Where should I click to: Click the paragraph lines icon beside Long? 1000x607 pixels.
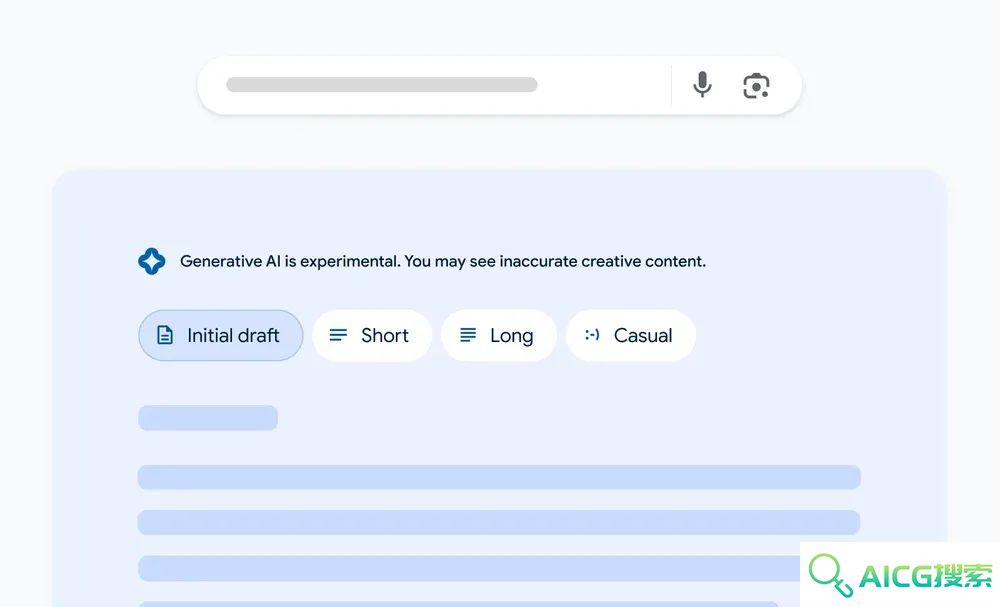pos(468,335)
